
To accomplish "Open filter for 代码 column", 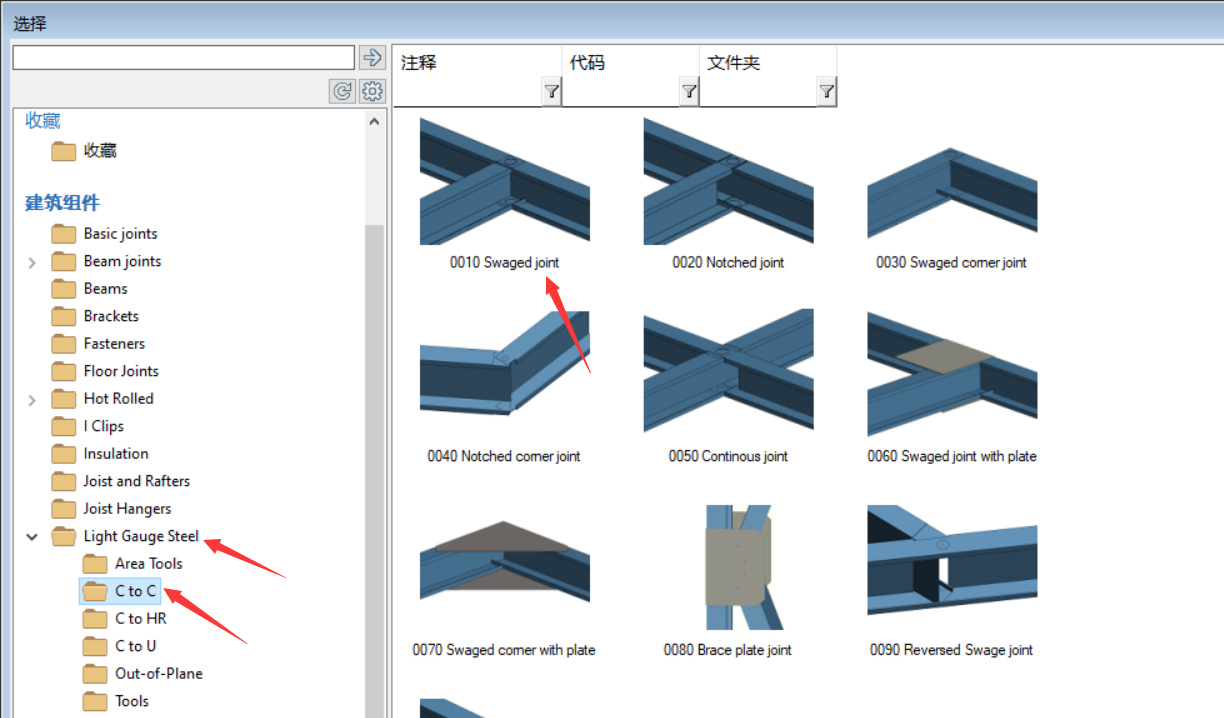I will click(x=689, y=92).
